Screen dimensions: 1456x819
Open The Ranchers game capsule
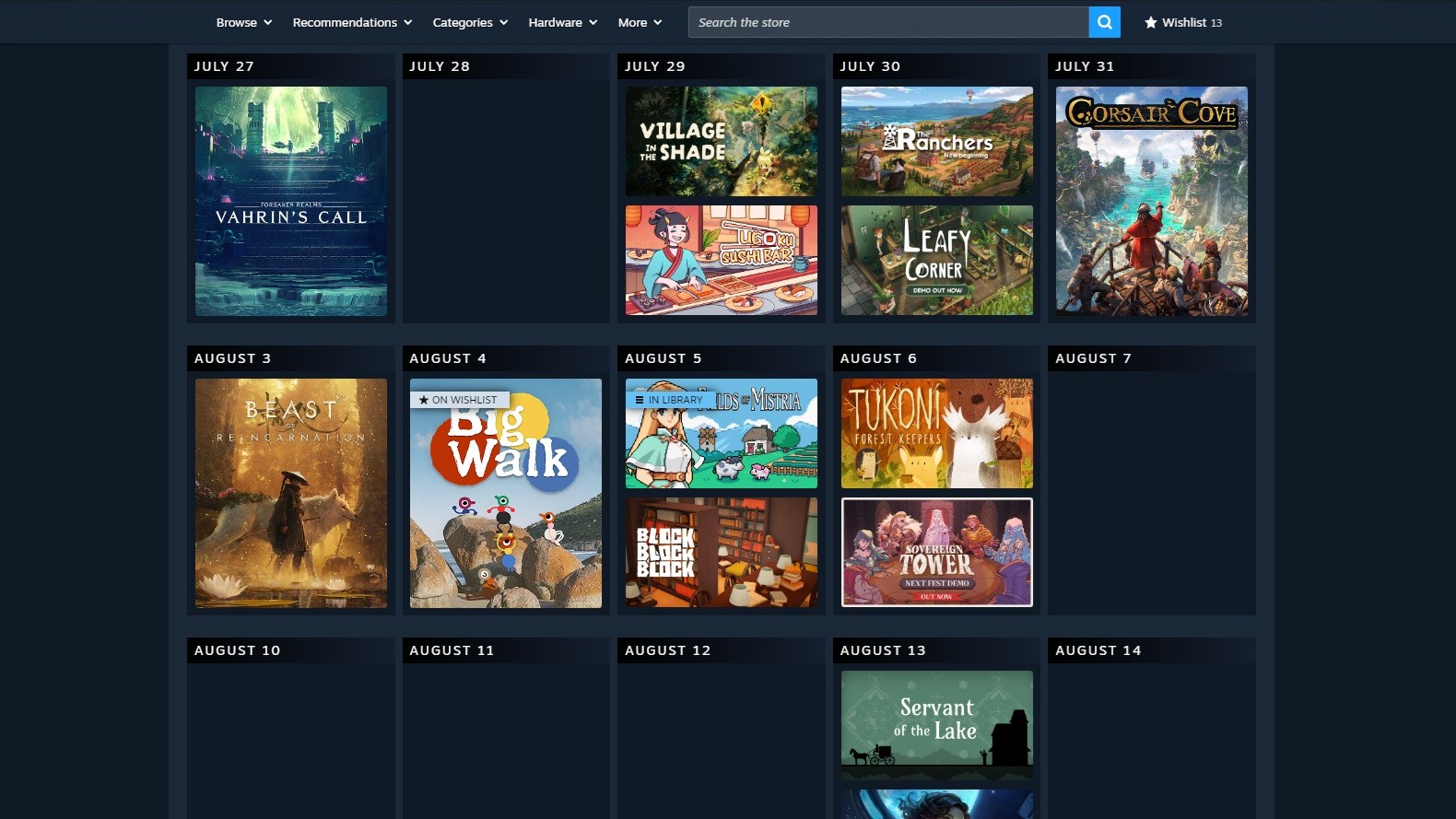point(937,141)
